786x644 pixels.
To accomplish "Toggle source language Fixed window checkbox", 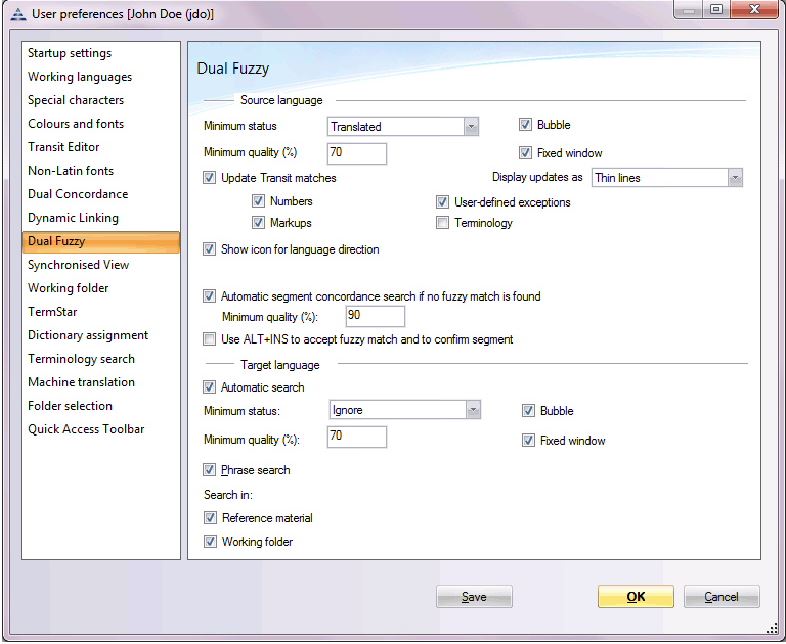I will point(525,152).
